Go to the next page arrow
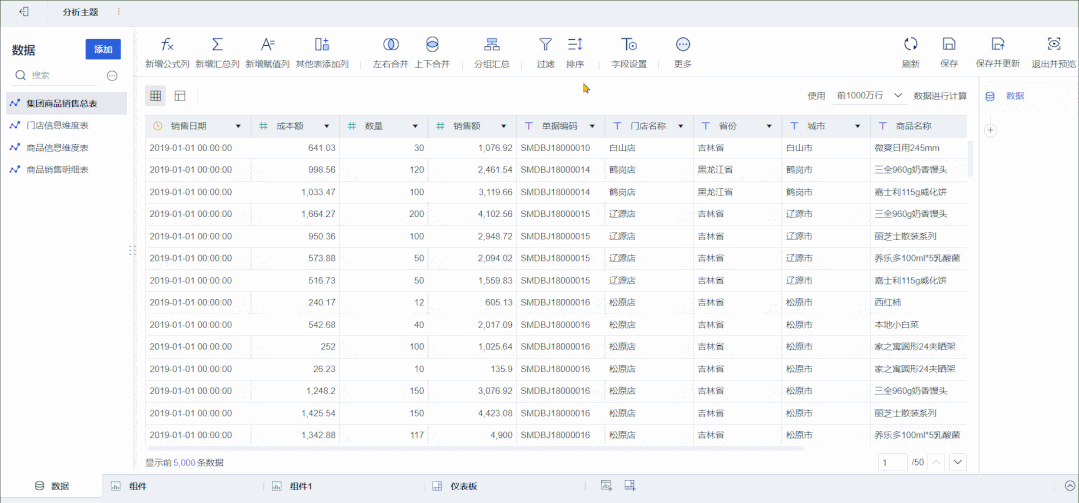 click(958, 462)
